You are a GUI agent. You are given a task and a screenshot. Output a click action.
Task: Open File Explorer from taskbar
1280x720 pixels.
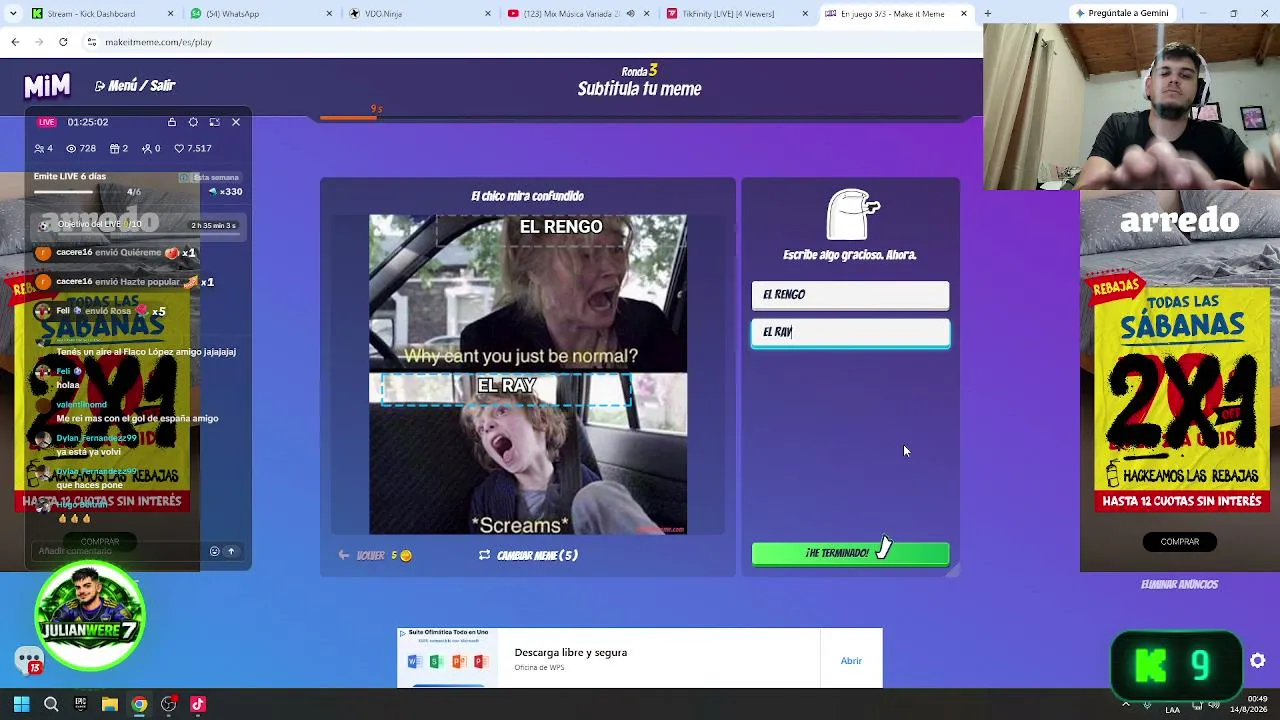(x=110, y=704)
